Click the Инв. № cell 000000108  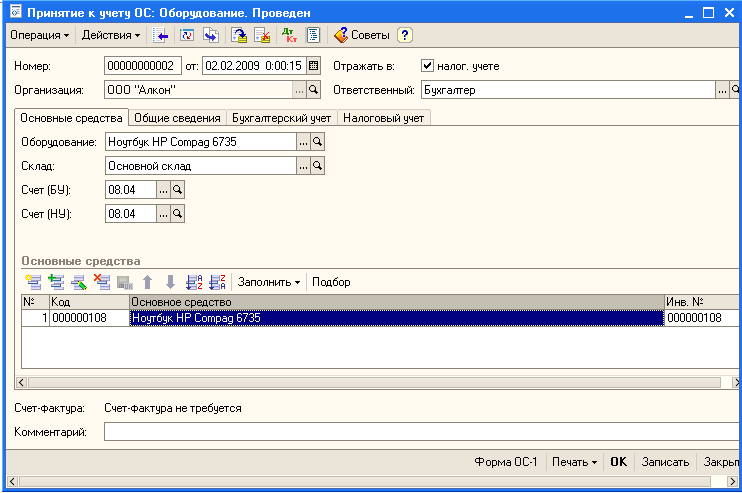coord(702,318)
